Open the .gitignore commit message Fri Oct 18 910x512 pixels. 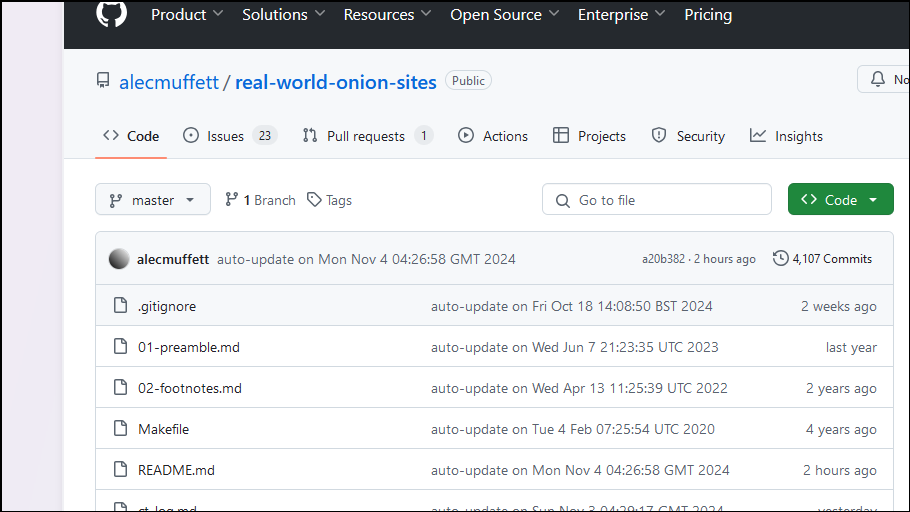point(572,306)
